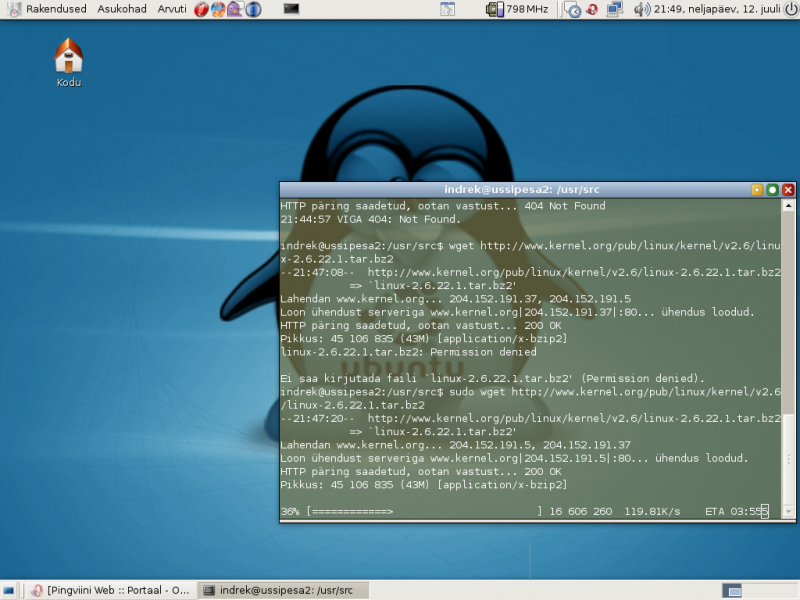Click the '16 606 260' bytes downloaded value
Screen dimensions: 800x600
pos(581,511)
